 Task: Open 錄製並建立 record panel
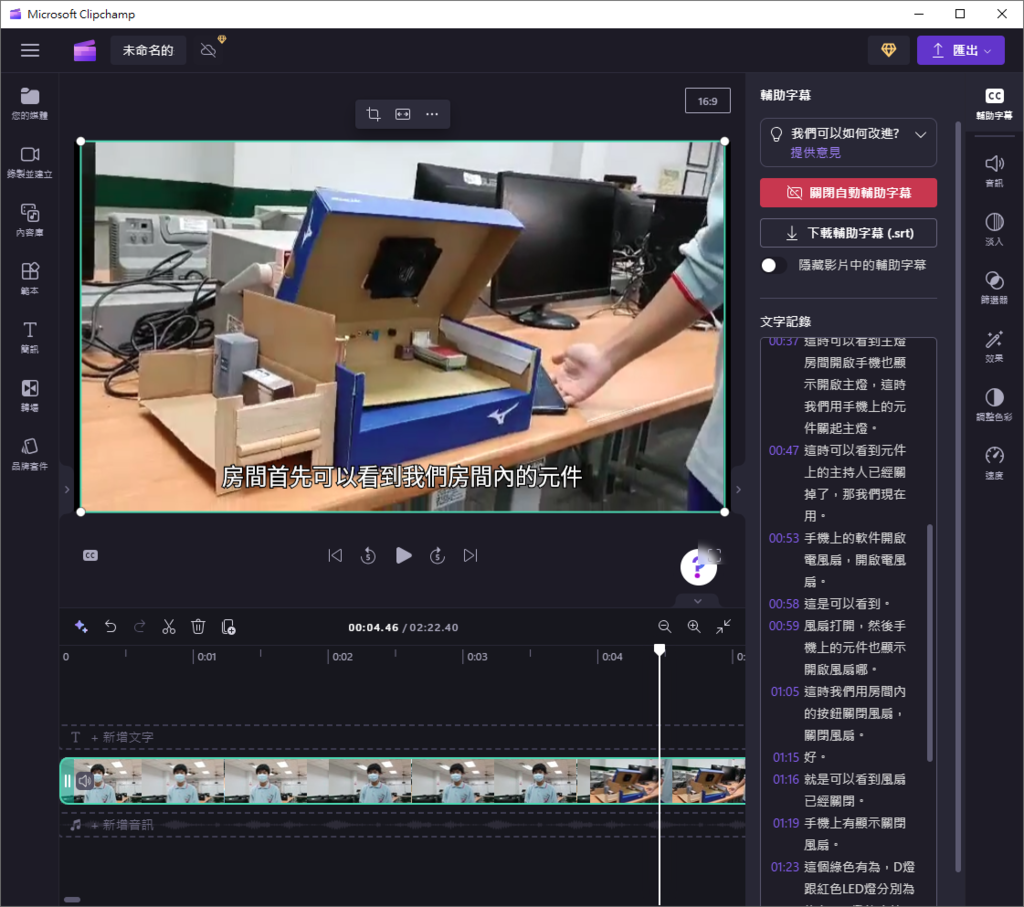(x=30, y=162)
